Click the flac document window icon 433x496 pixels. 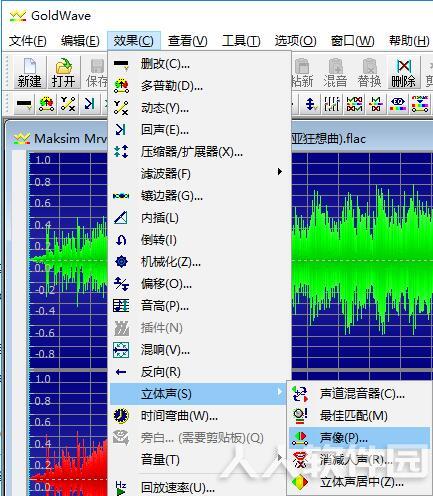[x=22, y=138]
